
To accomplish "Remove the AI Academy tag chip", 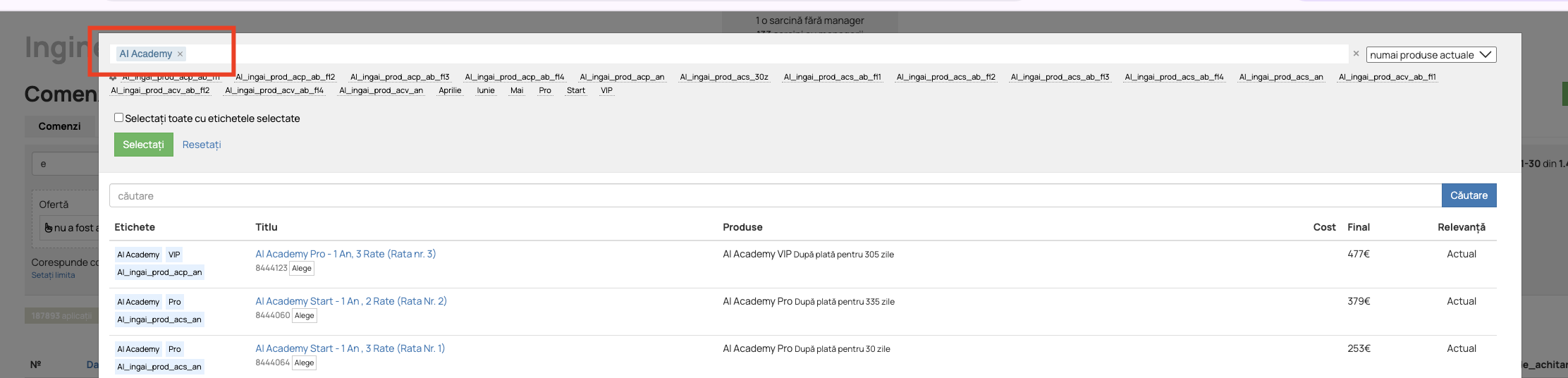I will [x=180, y=54].
